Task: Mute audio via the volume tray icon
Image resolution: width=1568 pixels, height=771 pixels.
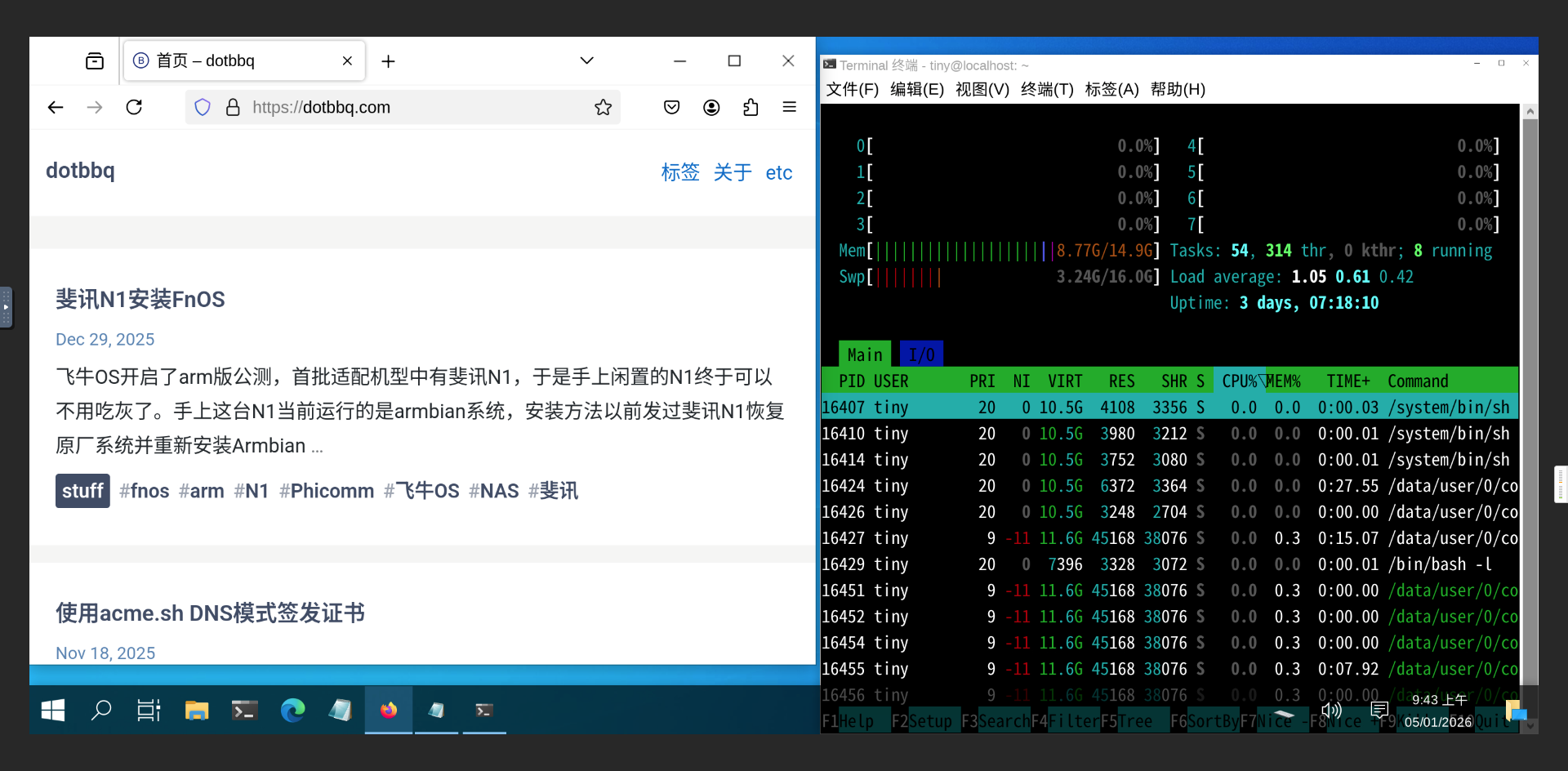Action: [1331, 711]
